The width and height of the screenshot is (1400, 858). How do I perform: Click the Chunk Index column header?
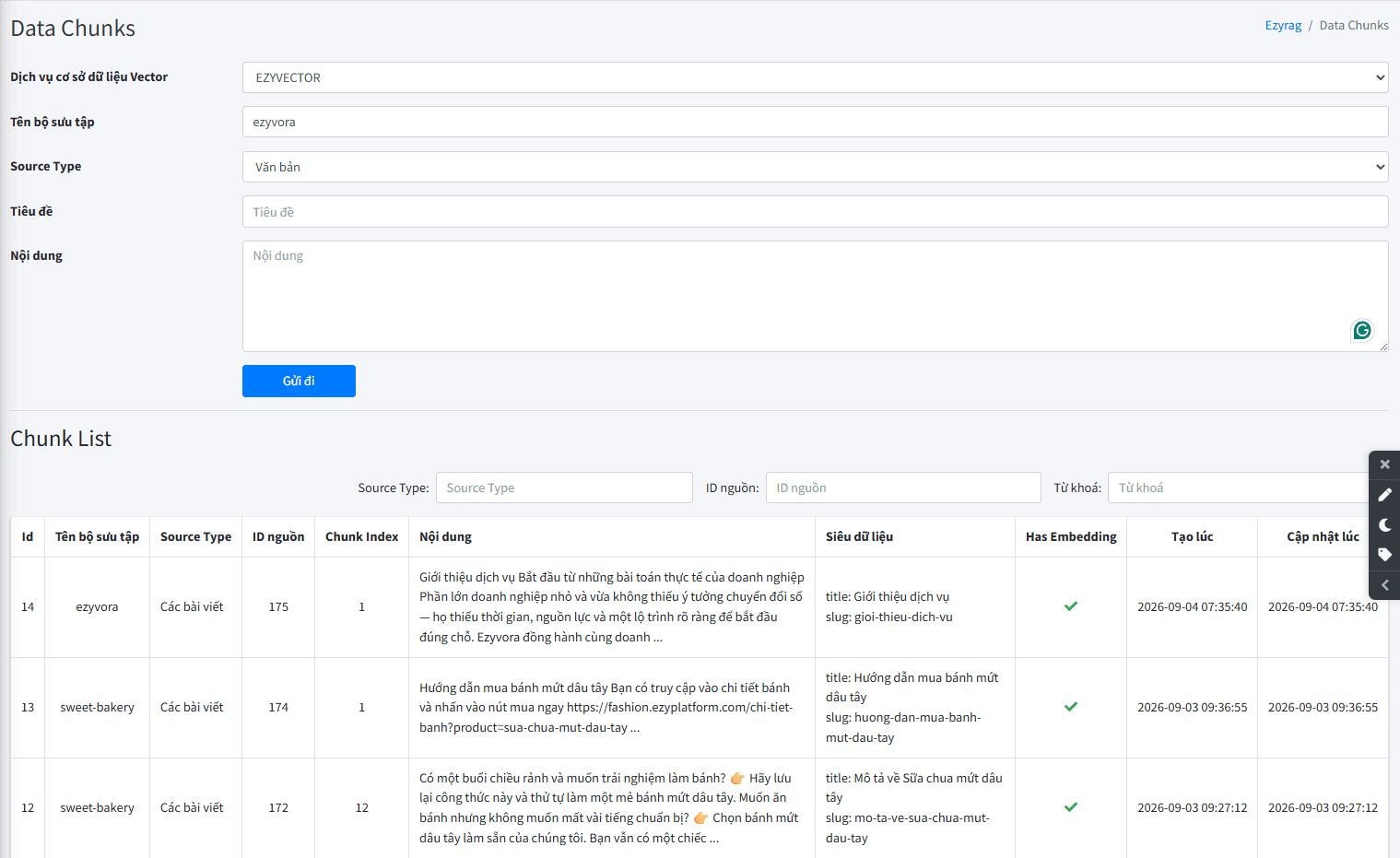pos(361,536)
